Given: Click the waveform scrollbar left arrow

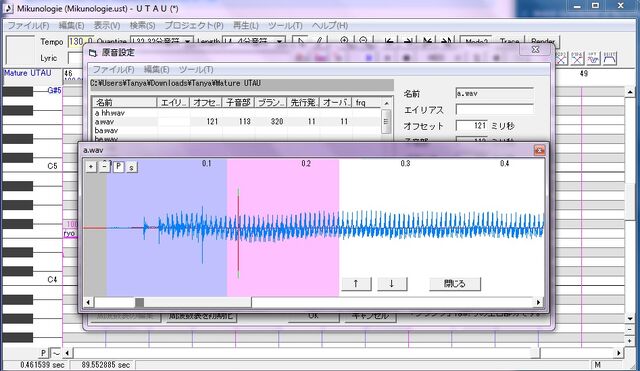Looking at the screenshot, I should click(x=88, y=302).
